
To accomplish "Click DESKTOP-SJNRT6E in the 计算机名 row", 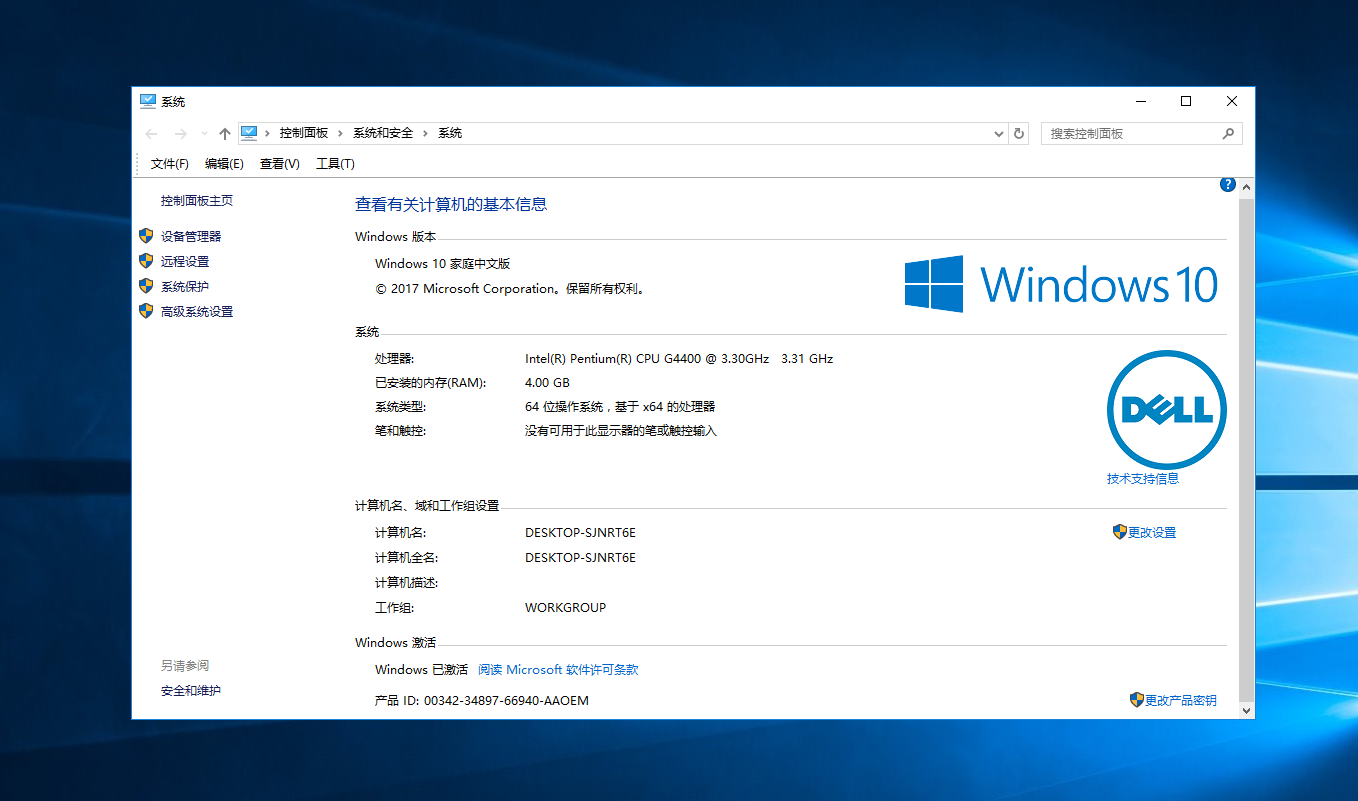I will point(580,533).
